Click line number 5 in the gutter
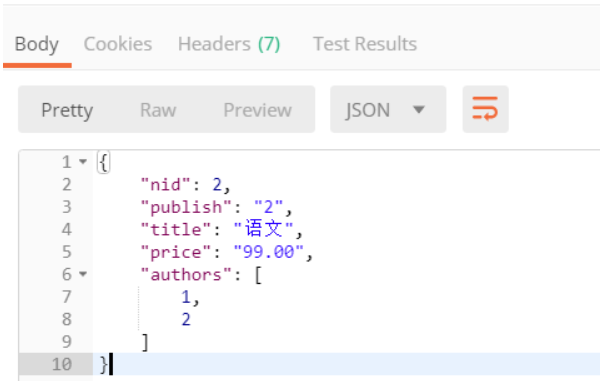 point(67,252)
